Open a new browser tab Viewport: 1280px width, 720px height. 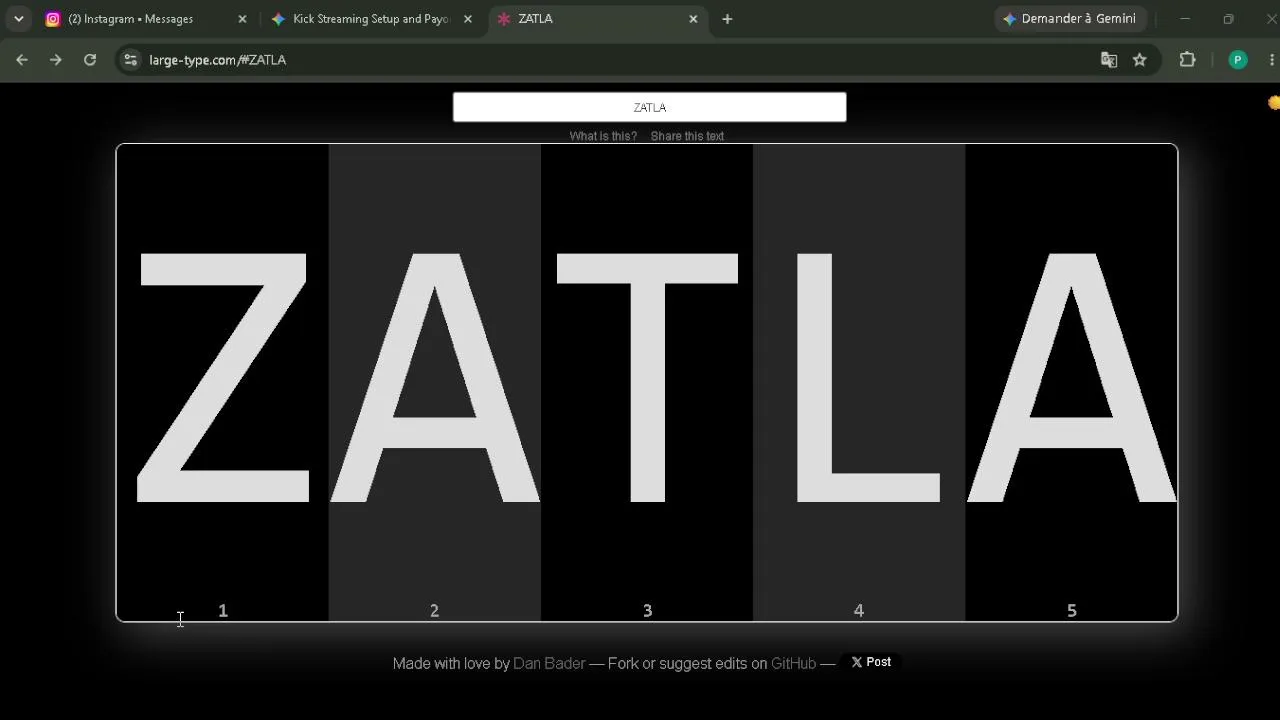(727, 19)
